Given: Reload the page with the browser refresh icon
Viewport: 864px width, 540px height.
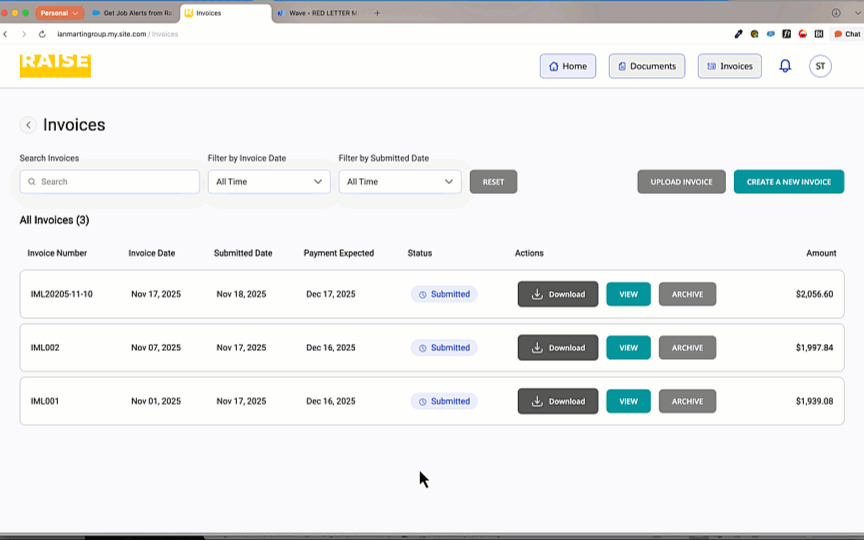Looking at the screenshot, I should click(x=42, y=34).
